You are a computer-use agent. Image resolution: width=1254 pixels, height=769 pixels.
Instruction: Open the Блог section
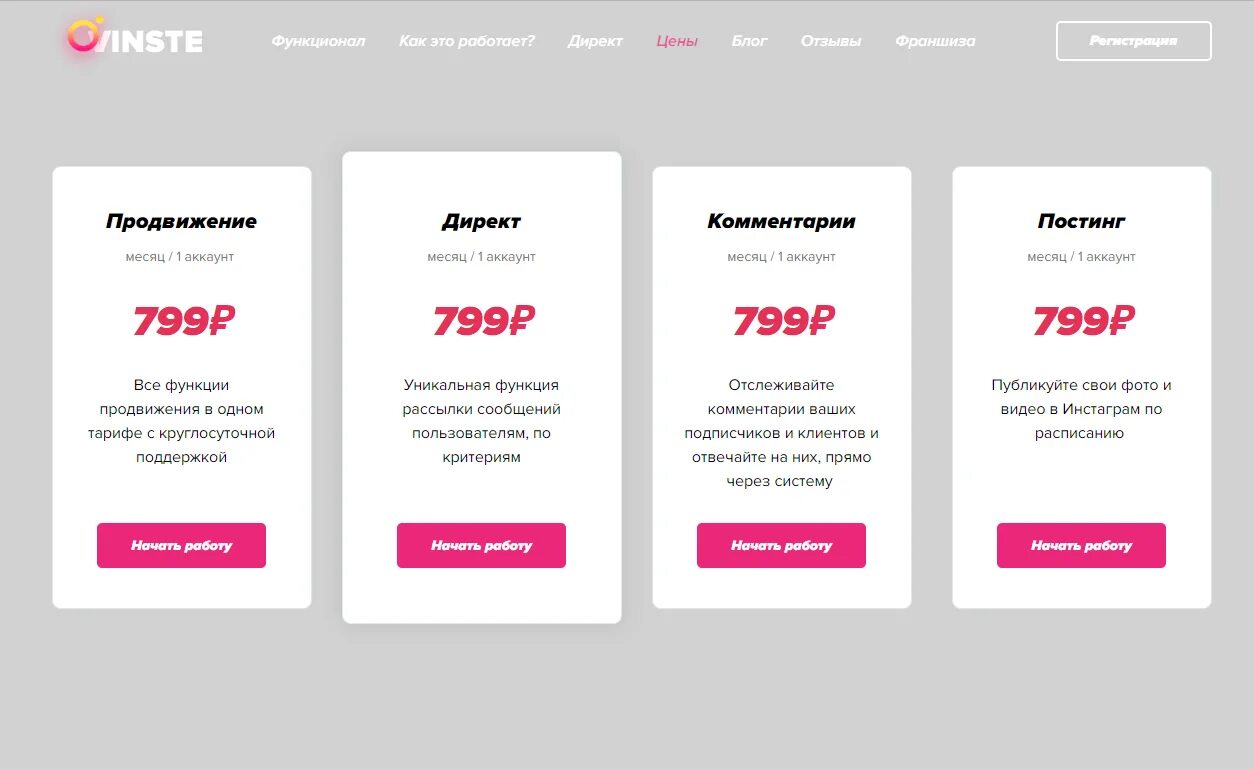pos(749,41)
